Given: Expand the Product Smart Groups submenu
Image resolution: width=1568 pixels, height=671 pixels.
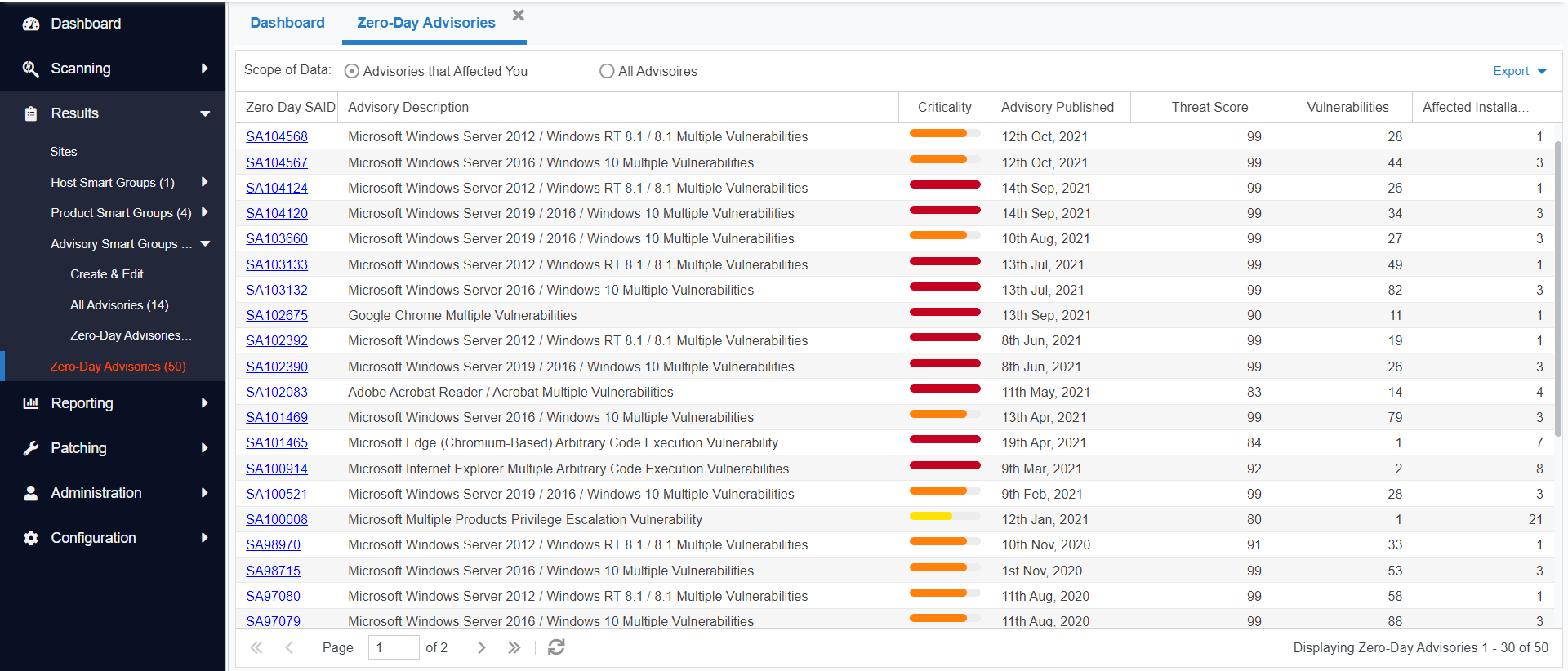Looking at the screenshot, I should pos(204,212).
